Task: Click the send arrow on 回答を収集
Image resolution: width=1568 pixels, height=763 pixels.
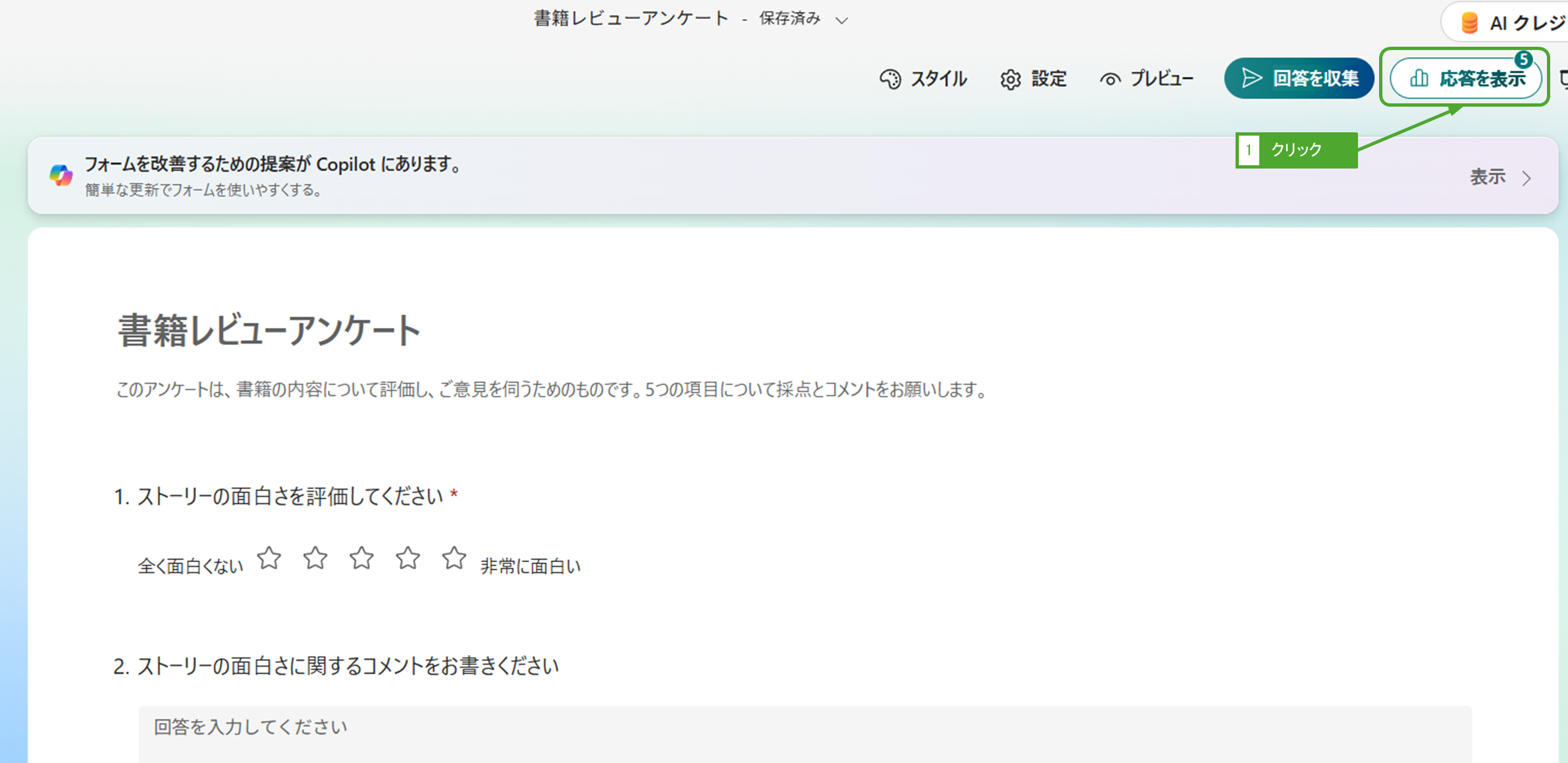Action: (1251, 78)
